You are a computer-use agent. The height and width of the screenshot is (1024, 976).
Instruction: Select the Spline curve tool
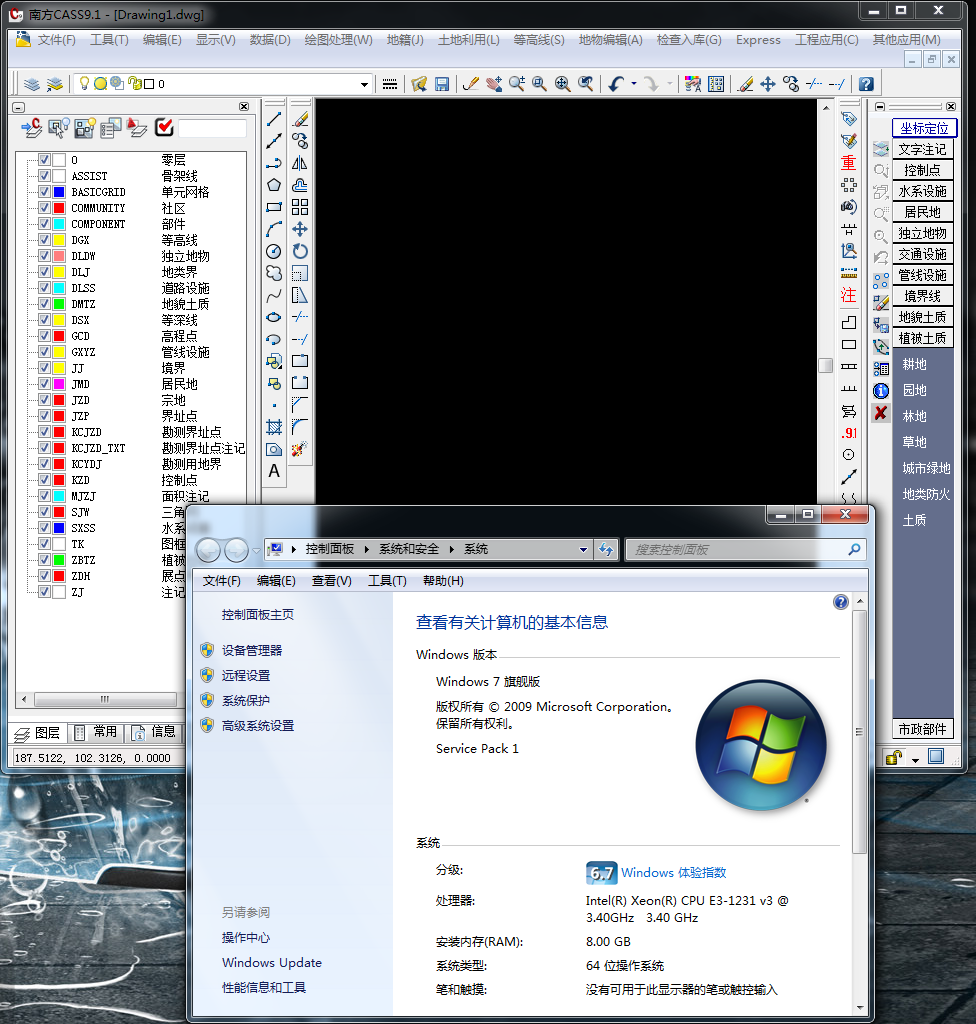274,295
